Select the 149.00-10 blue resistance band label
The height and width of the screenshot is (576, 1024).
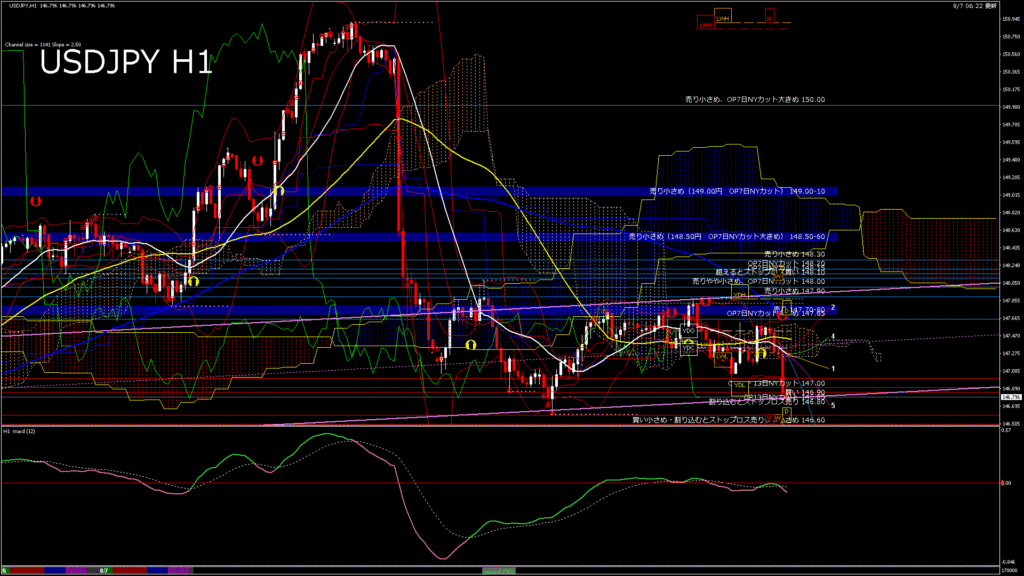pyautogui.click(x=738, y=191)
